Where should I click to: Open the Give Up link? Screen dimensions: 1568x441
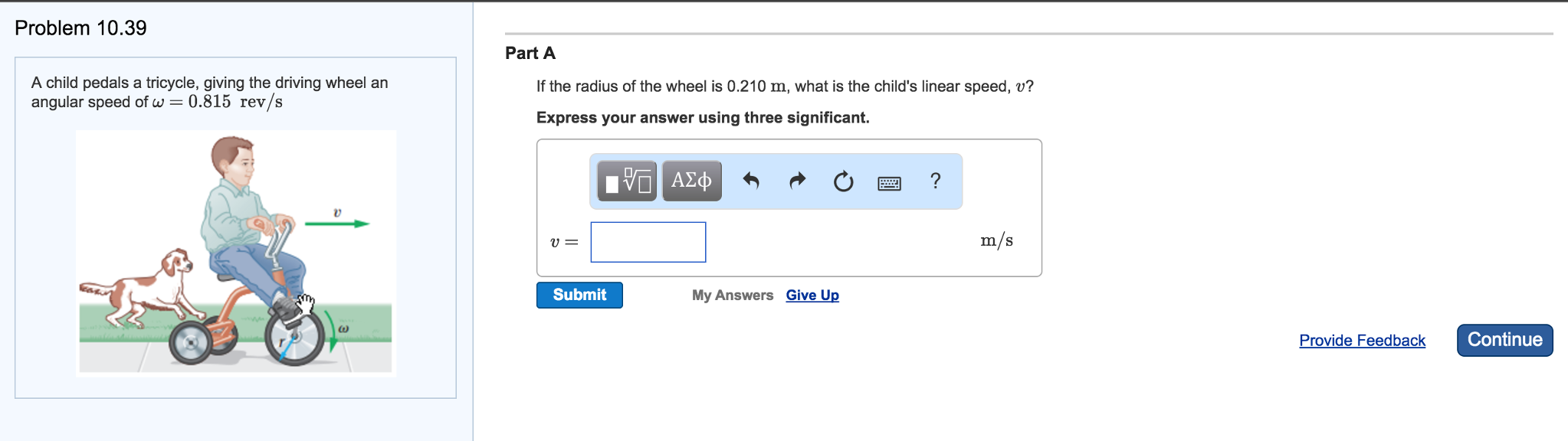812,295
